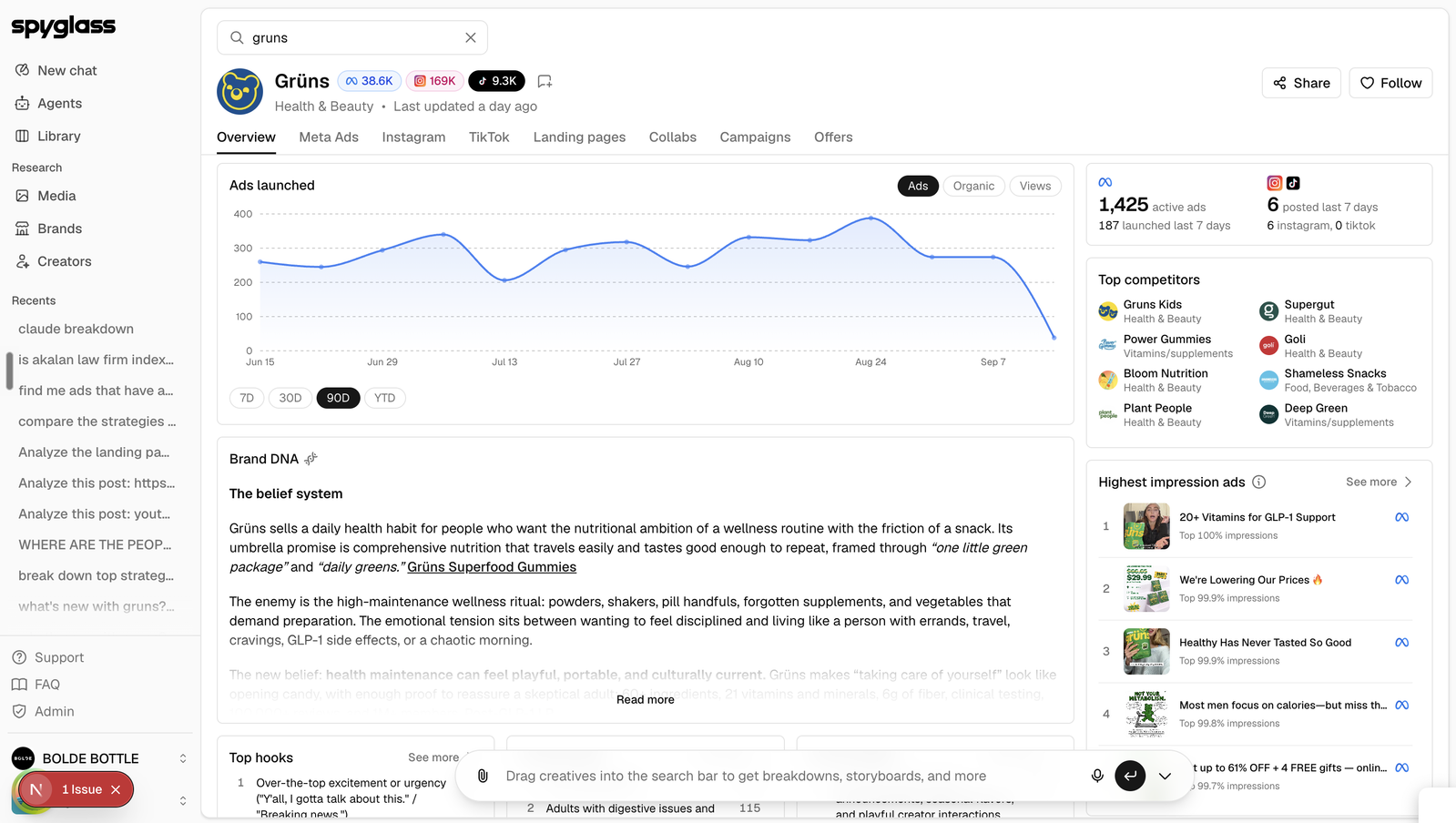This screenshot has width=1456, height=823.
Task: Click the spyglass logo
Action: (64, 26)
